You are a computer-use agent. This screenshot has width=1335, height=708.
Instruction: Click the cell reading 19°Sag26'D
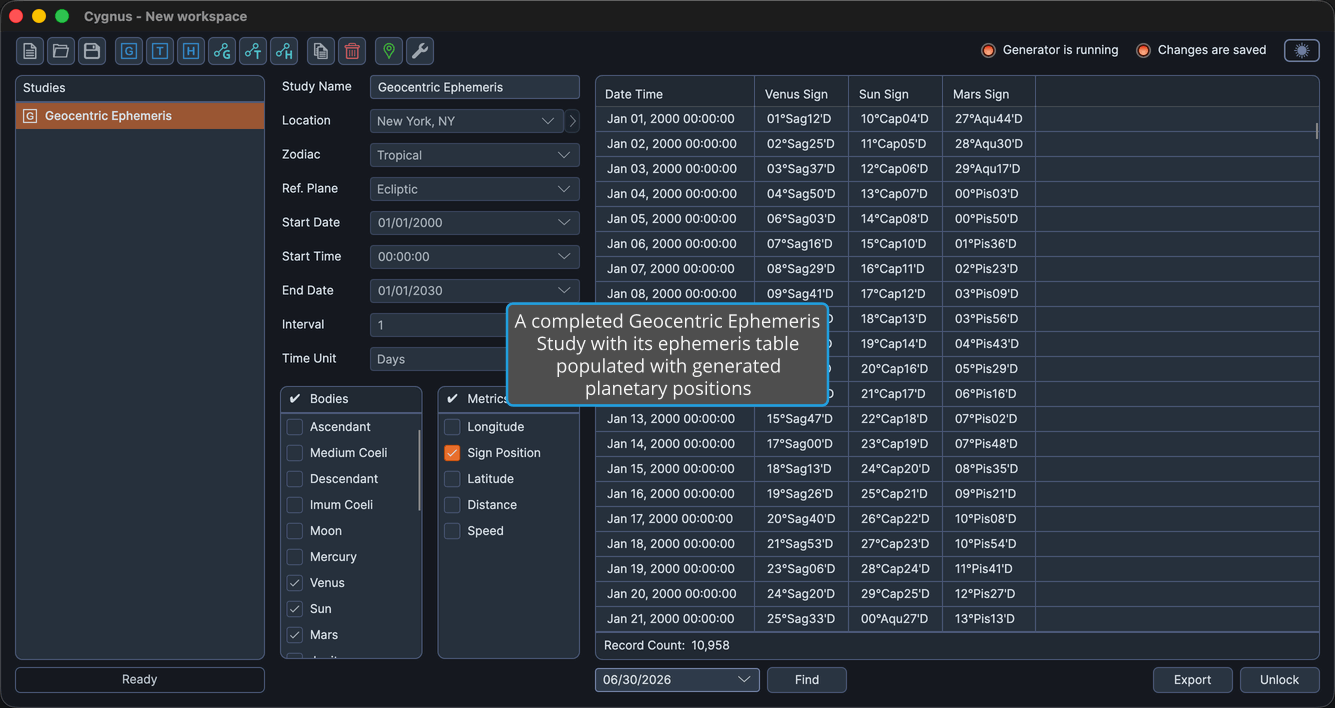[801, 494]
